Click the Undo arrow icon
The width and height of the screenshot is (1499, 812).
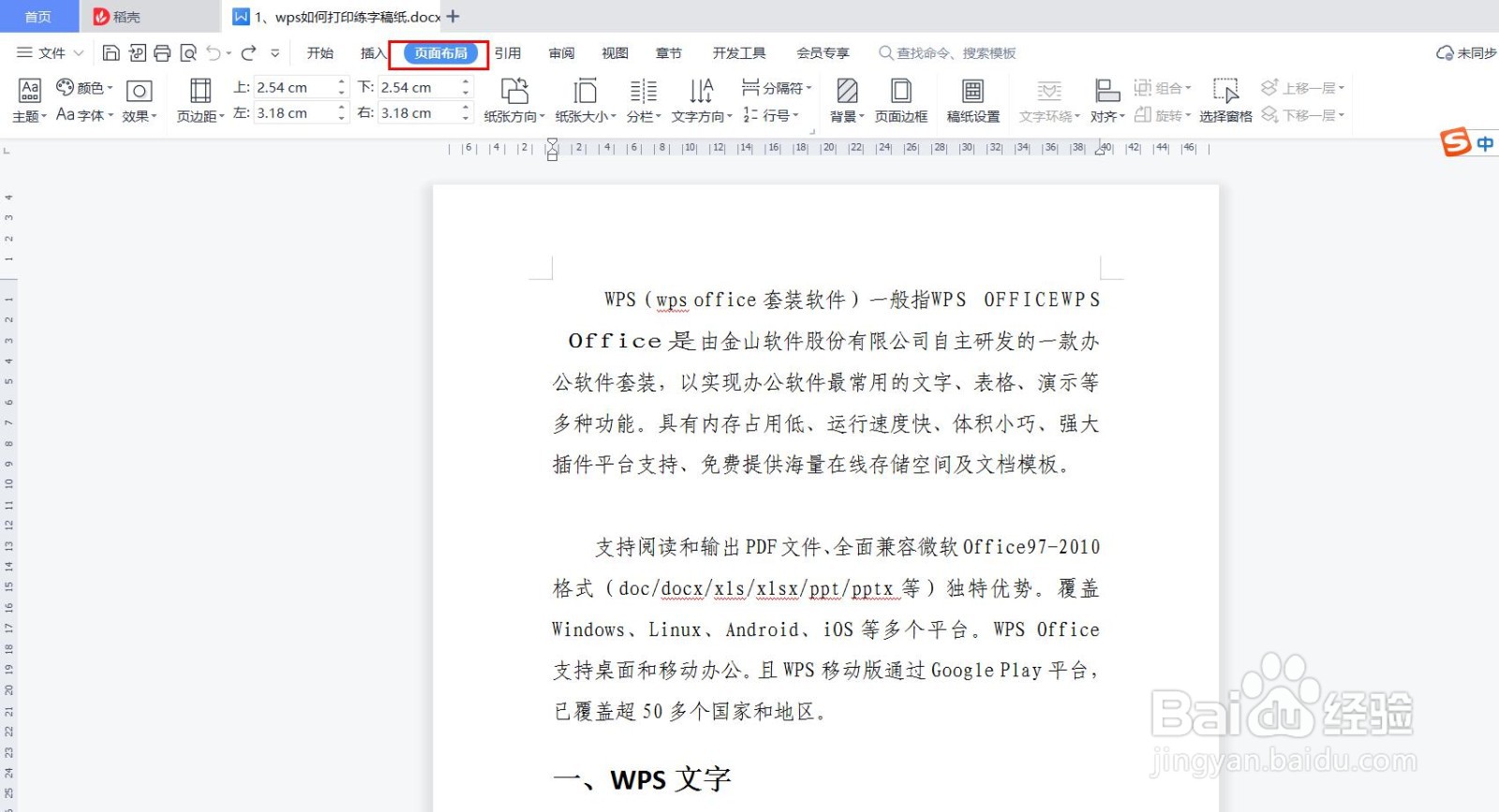[x=215, y=53]
